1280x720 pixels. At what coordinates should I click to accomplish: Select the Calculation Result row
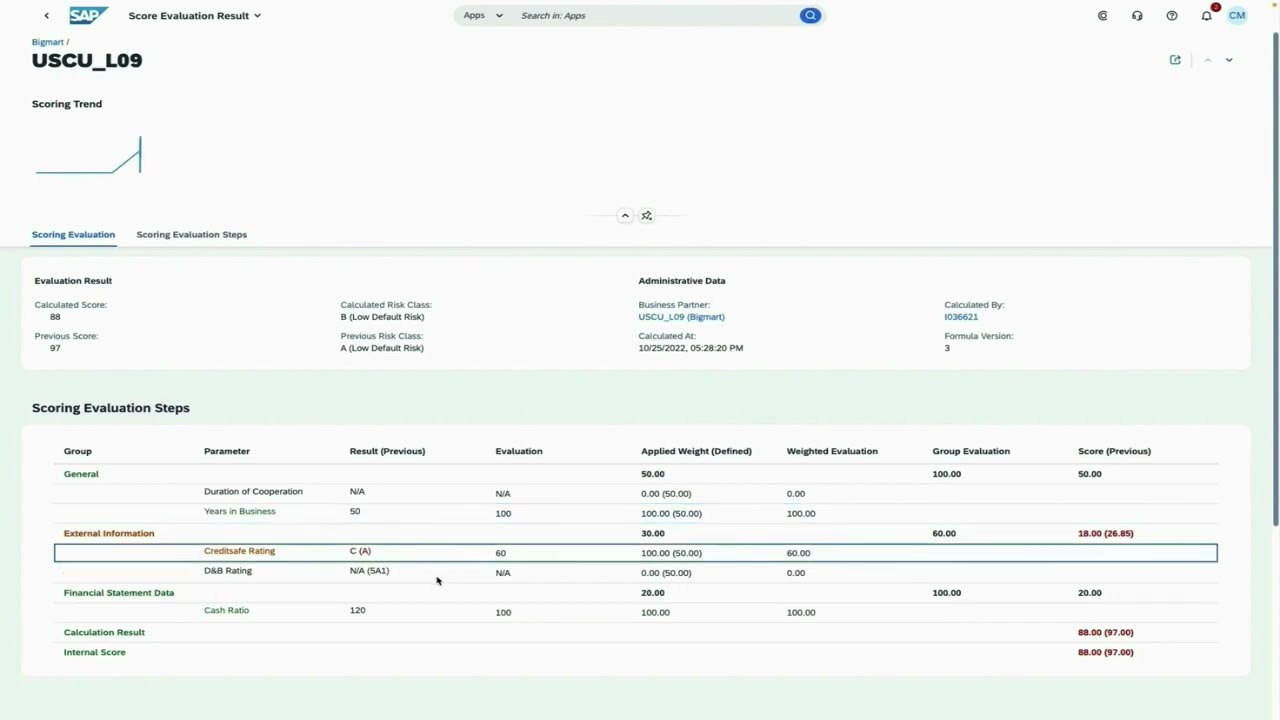tap(636, 632)
